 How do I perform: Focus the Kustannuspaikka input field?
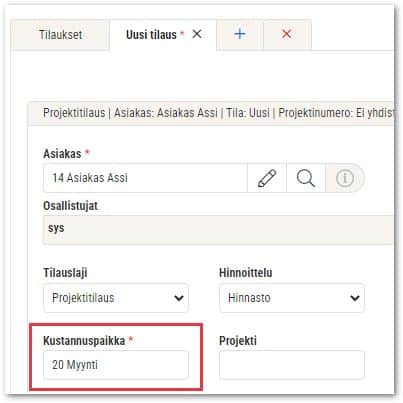coord(116,365)
